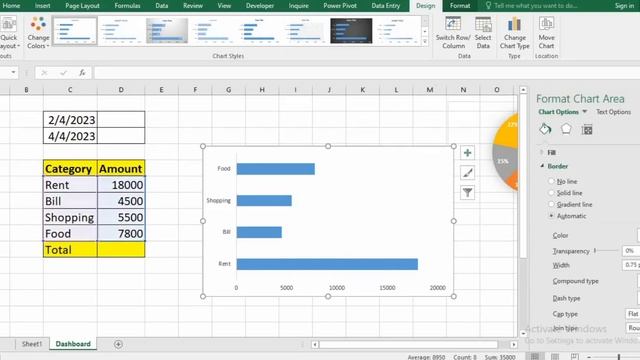Screen dimensions: 640x360
Task: Select Solid line border option
Action: click(x=551, y=192)
